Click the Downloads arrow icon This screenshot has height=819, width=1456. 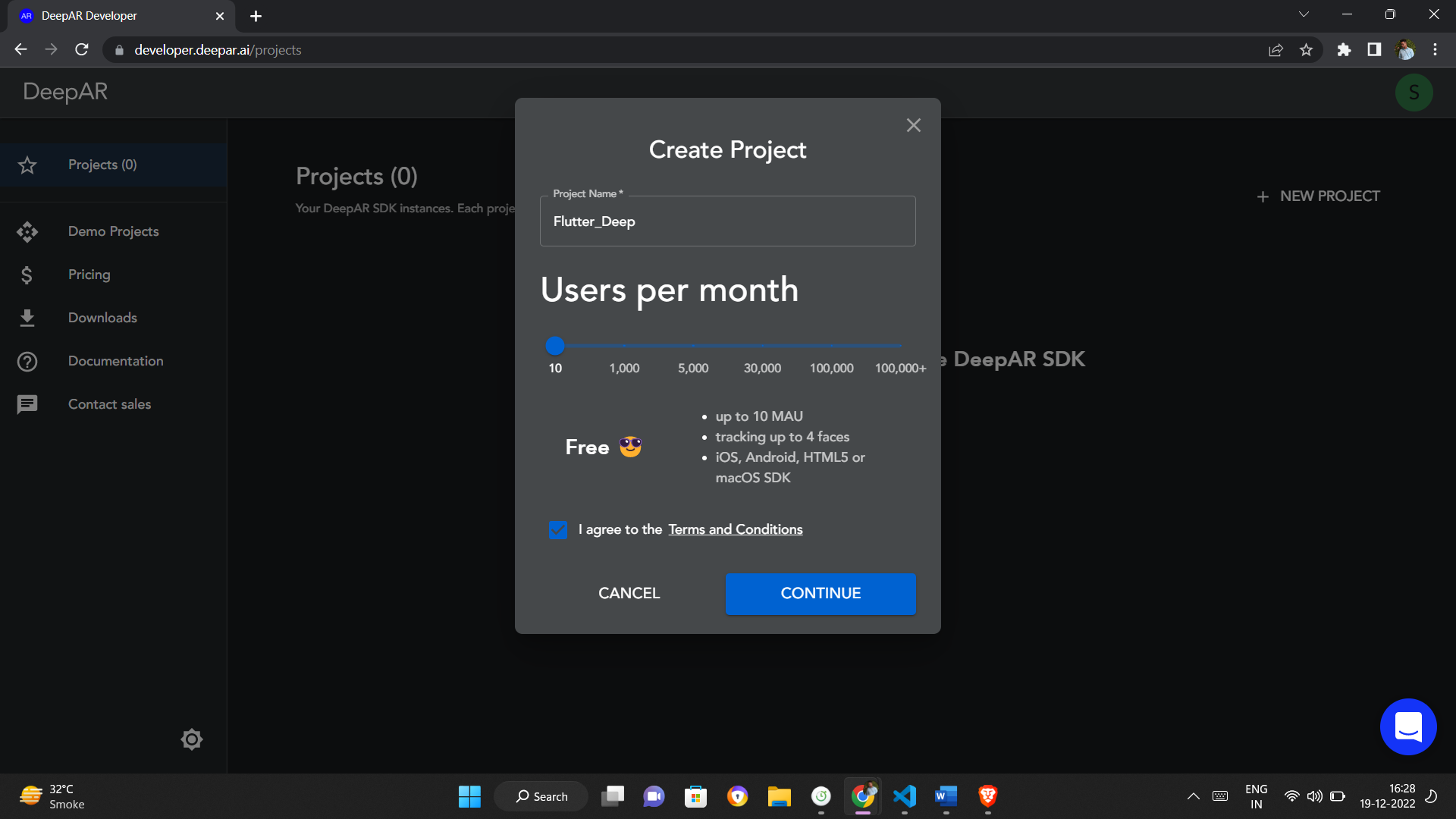click(x=27, y=318)
